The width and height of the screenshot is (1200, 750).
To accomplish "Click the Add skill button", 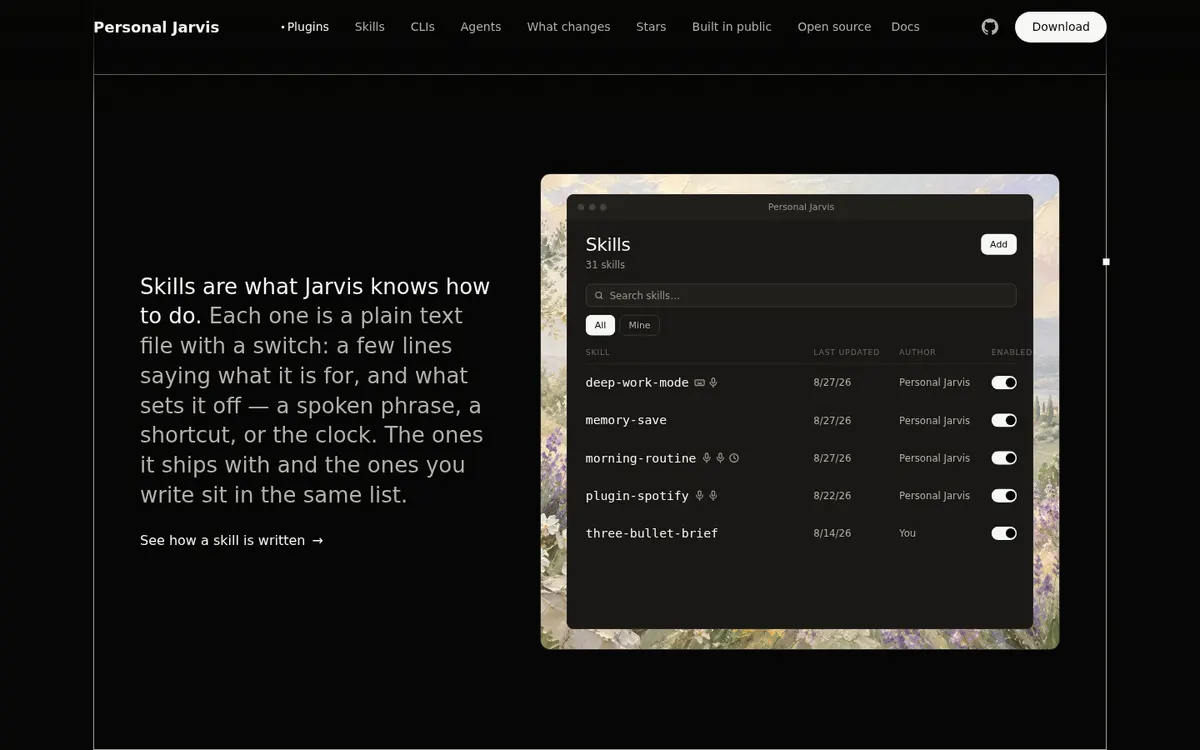I will pos(999,244).
